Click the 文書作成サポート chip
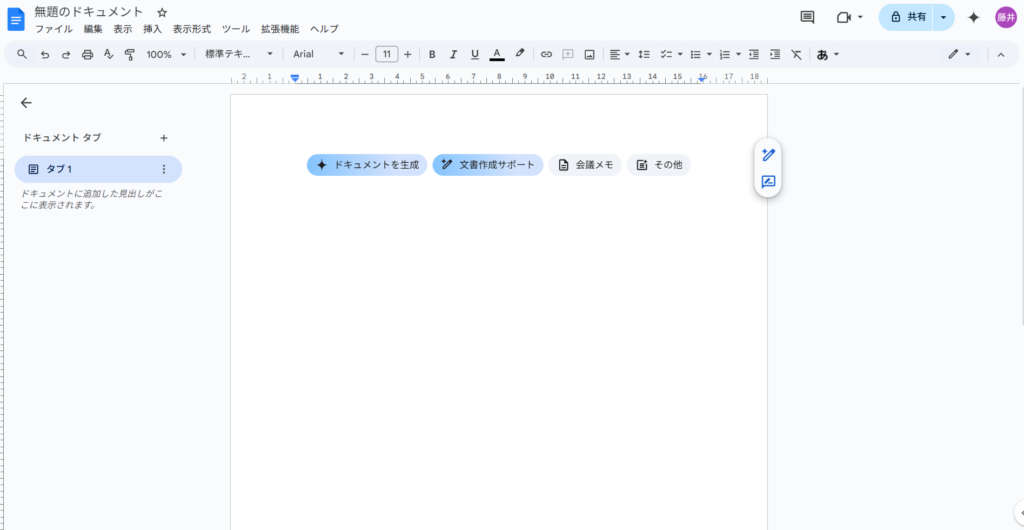The image size is (1024, 530). tap(488, 165)
